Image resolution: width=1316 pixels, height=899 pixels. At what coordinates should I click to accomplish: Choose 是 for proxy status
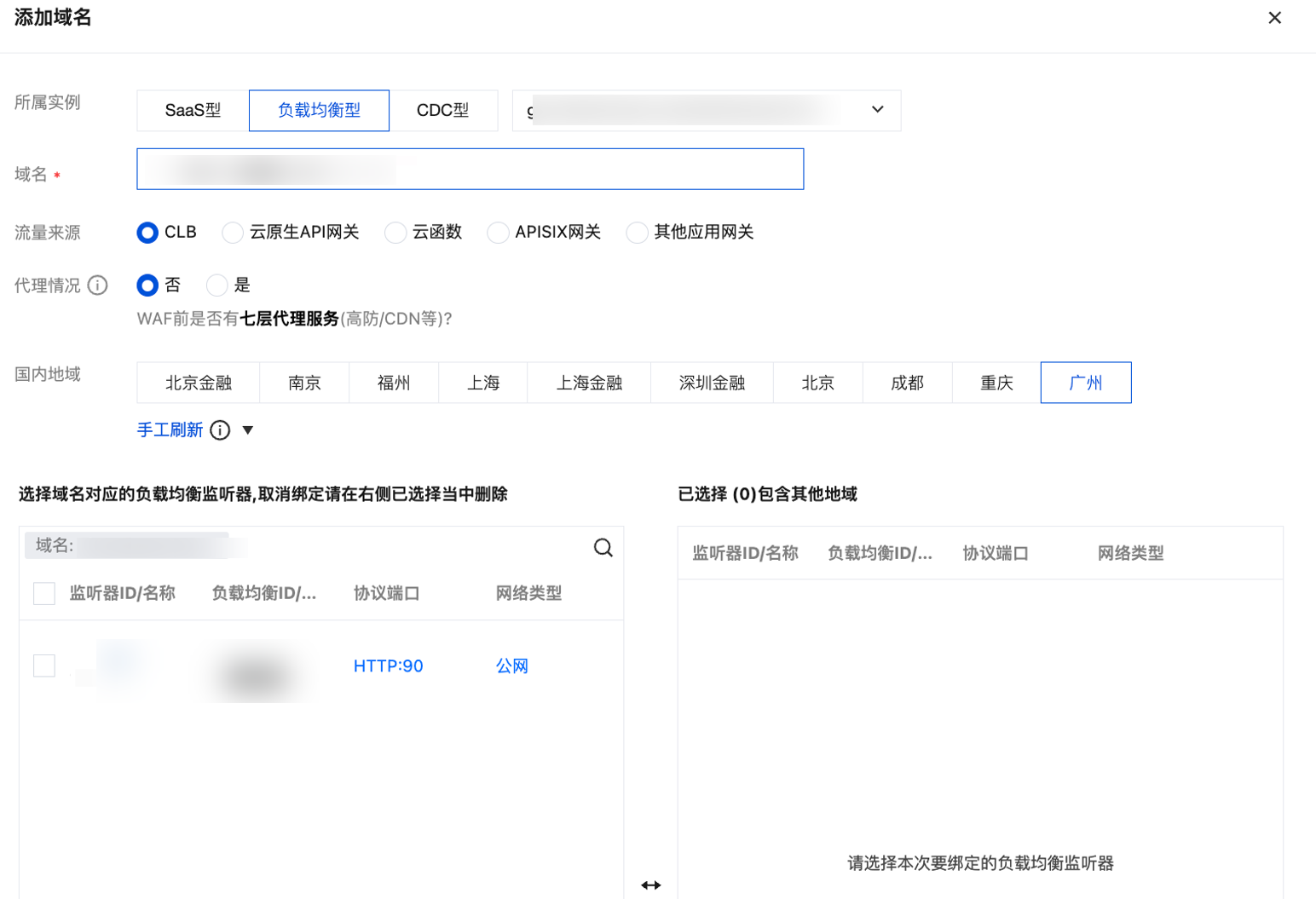[217, 285]
